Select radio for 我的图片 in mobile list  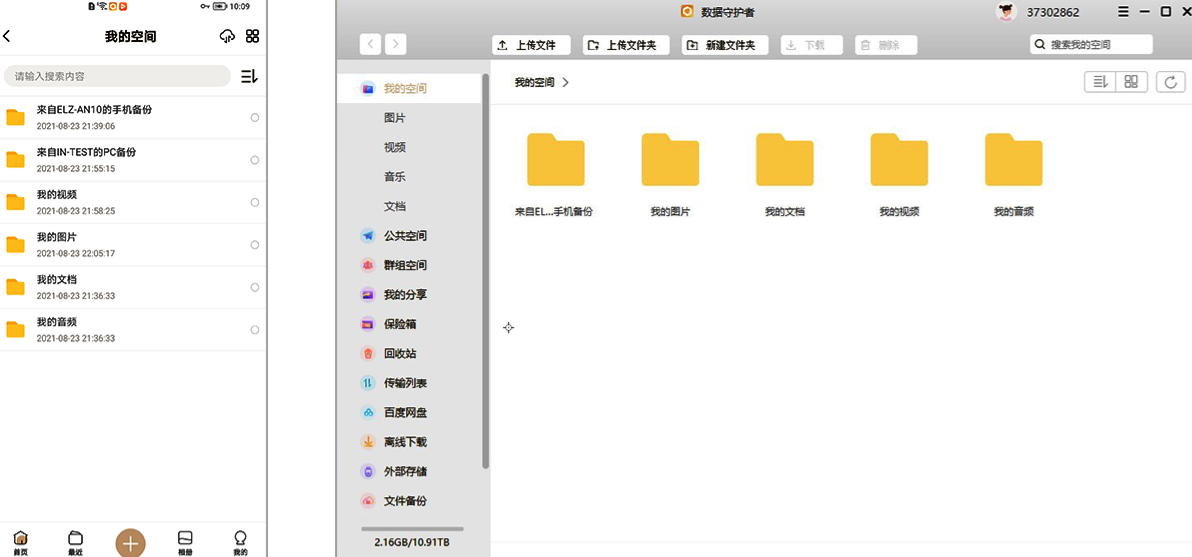(x=255, y=245)
